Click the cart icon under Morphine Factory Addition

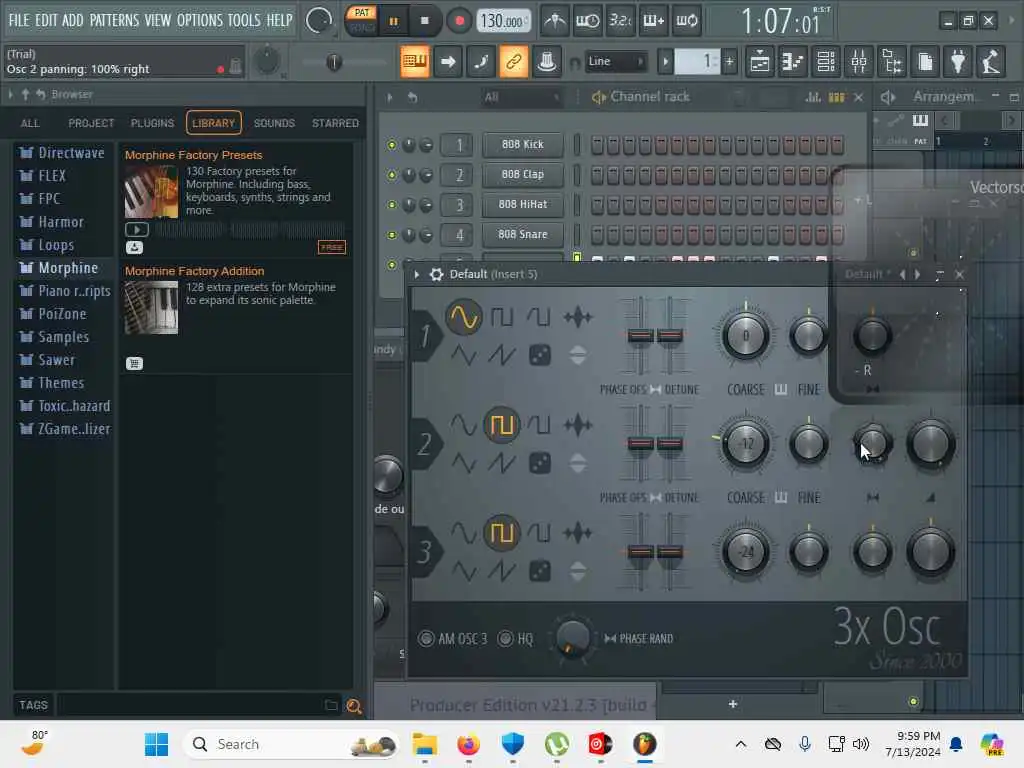[x=135, y=363]
